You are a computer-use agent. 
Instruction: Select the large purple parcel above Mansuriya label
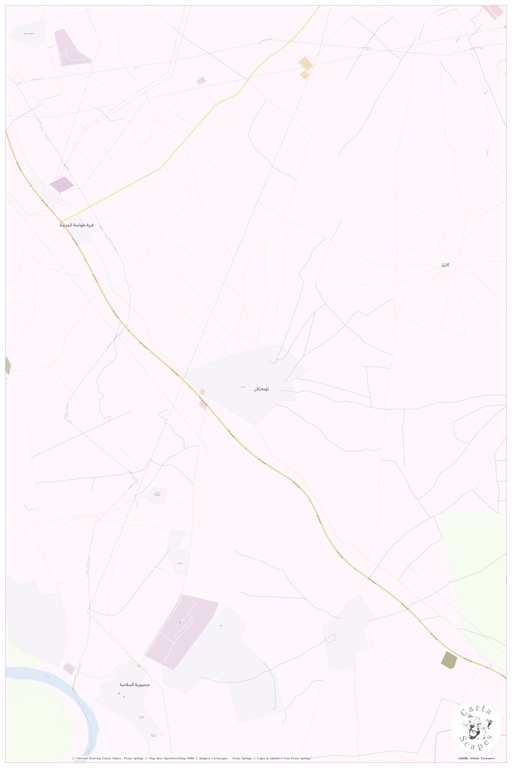182,631
